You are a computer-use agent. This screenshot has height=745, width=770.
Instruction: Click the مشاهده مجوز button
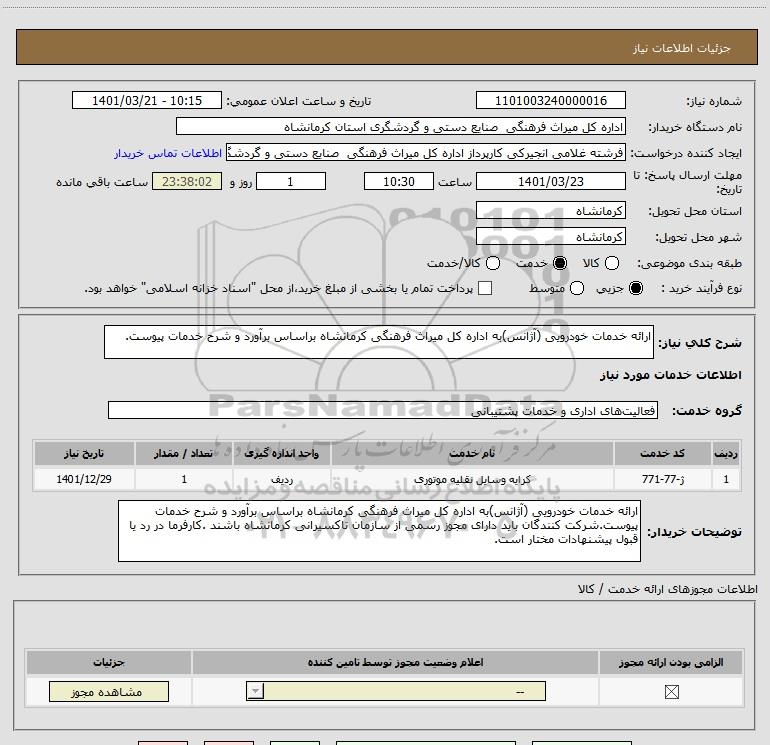[109, 691]
